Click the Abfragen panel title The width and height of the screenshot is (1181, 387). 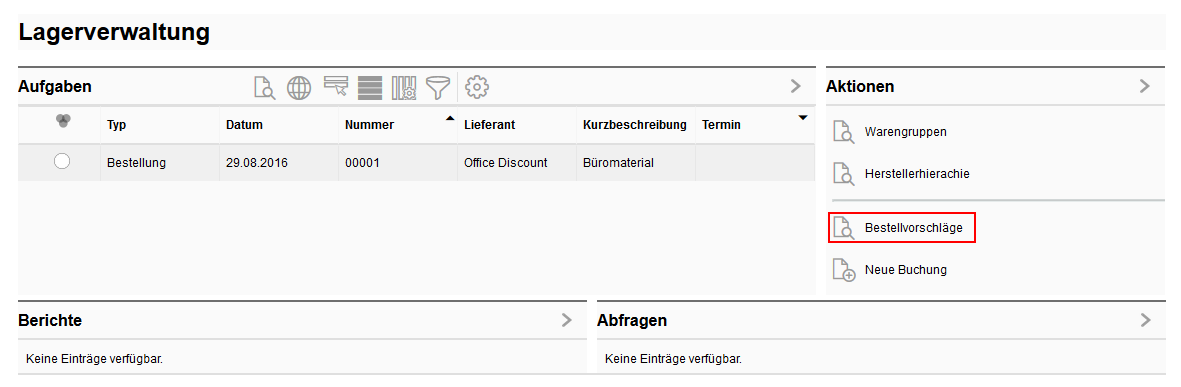[x=632, y=321]
